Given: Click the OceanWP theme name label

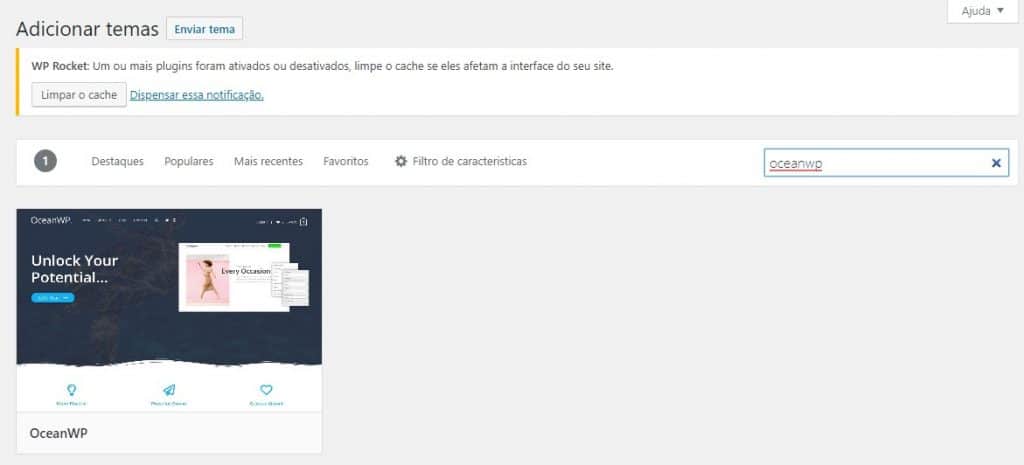Looking at the screenshot, I should (x=59, y=433).
